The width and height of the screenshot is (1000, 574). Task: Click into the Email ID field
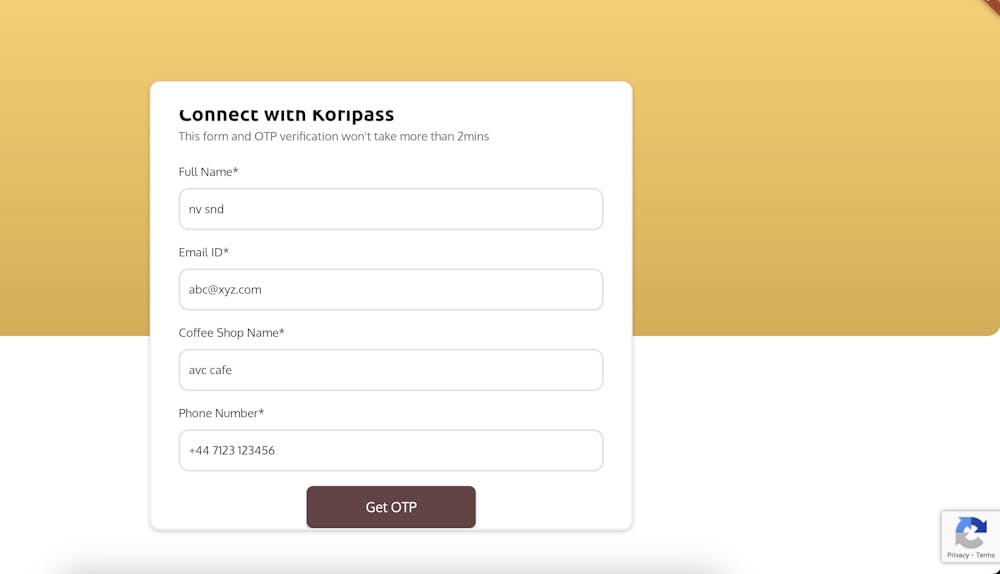[x=390, y=290]
